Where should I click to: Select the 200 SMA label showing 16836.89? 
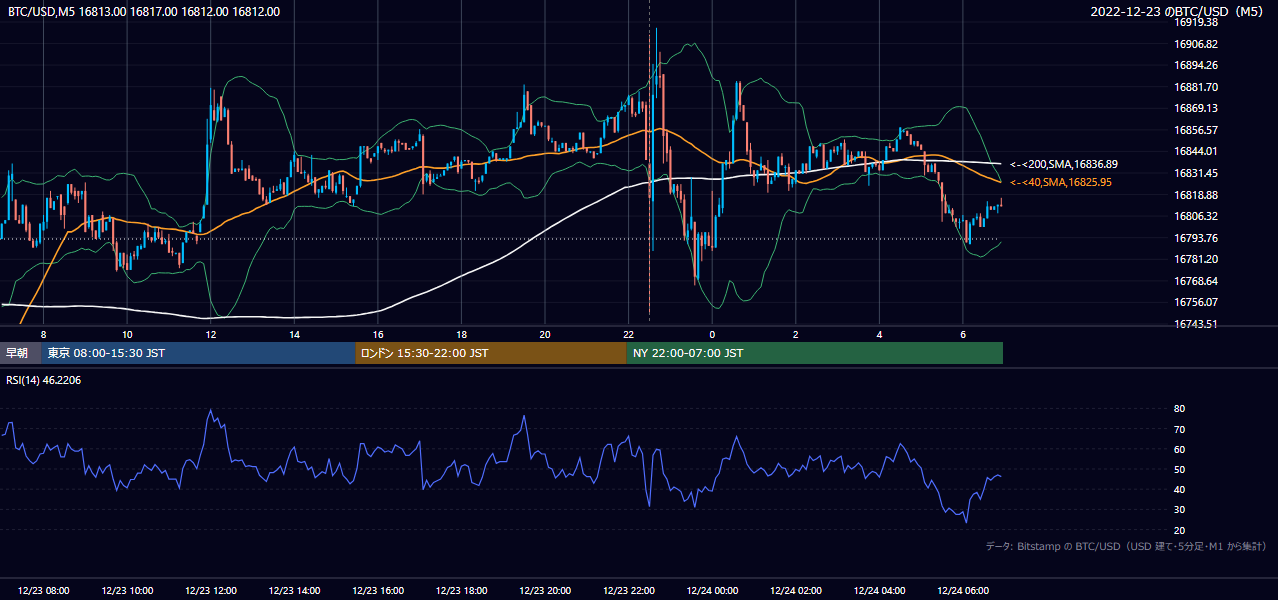pos(1064,164)
